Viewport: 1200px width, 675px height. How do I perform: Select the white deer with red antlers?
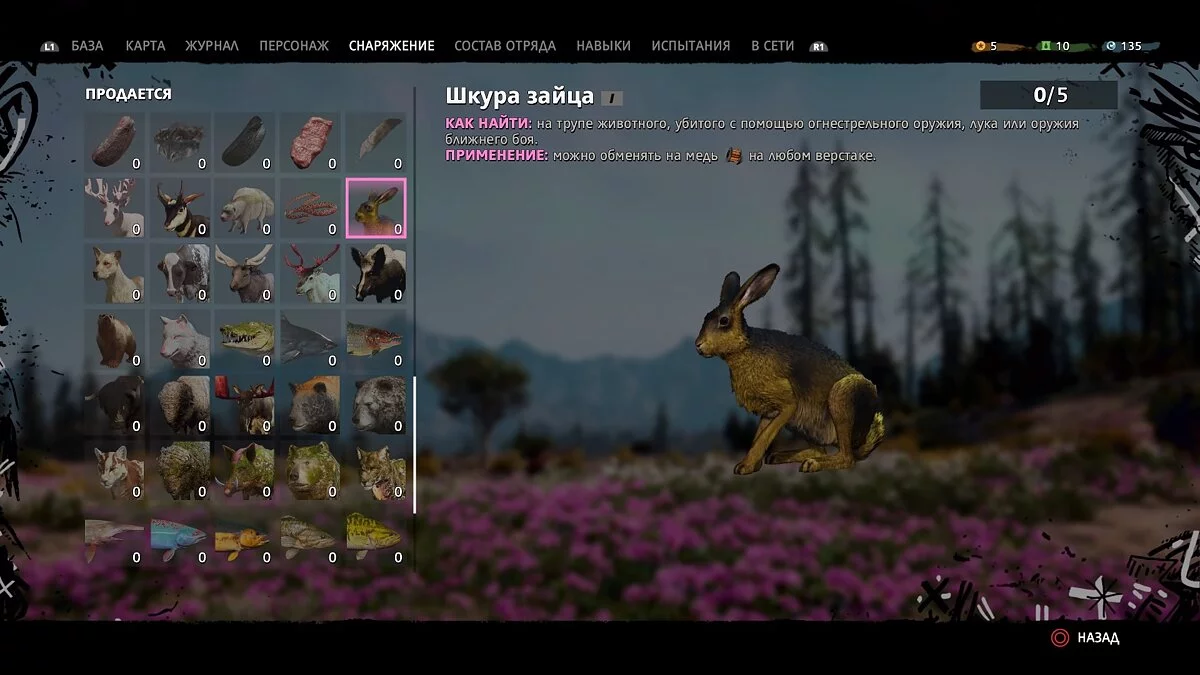[x=311, y=274]
